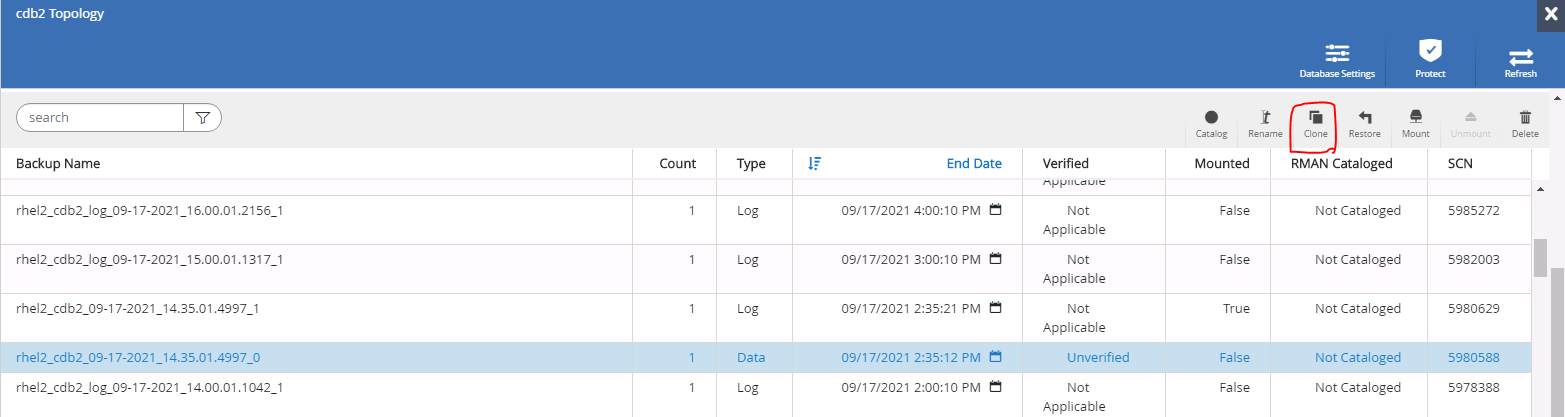Sort by SCN column header

click(1460, 164)
